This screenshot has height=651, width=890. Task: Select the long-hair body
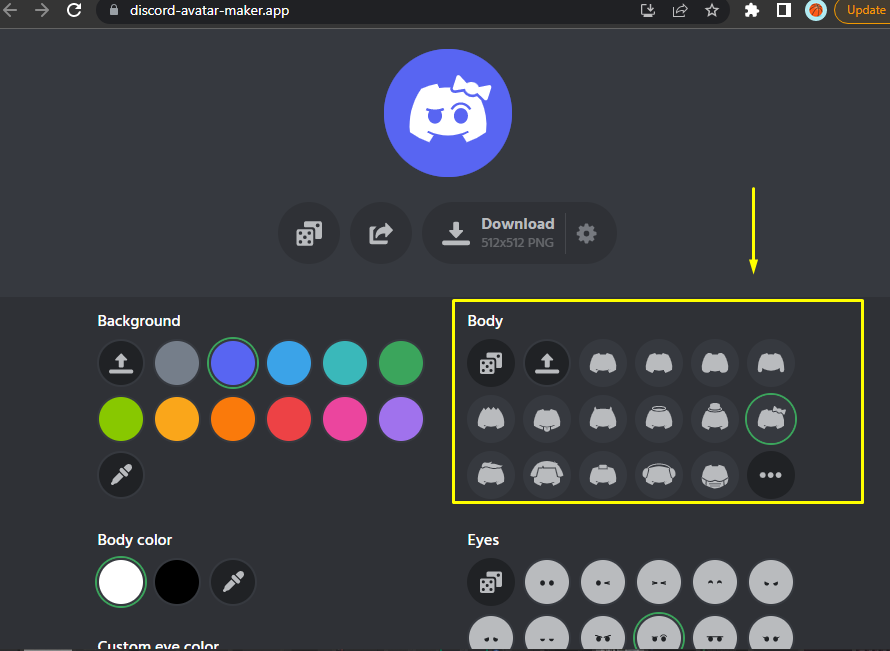pos(547,474)
